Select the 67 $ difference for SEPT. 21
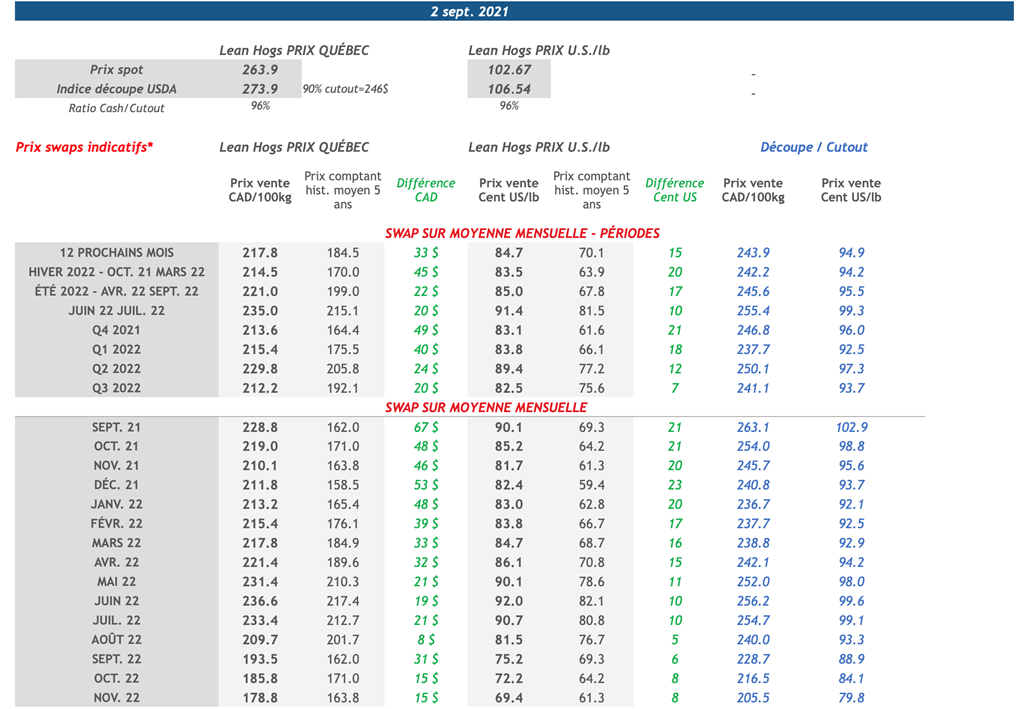The height and width of the screenshot is (709, 1024). [426, 427]
